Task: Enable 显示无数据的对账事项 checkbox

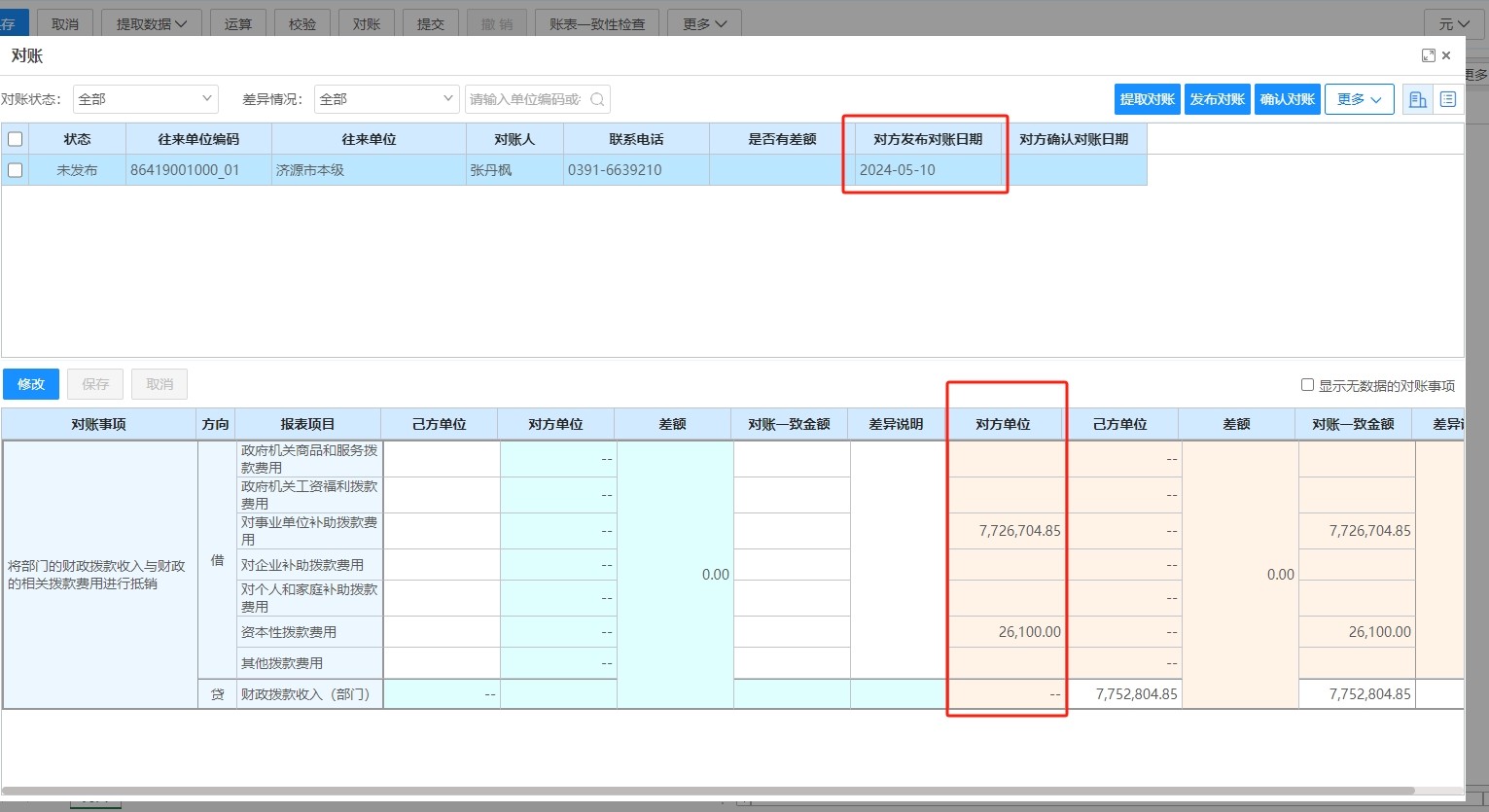Action: pyautogui.click(x=1308, y=385)
